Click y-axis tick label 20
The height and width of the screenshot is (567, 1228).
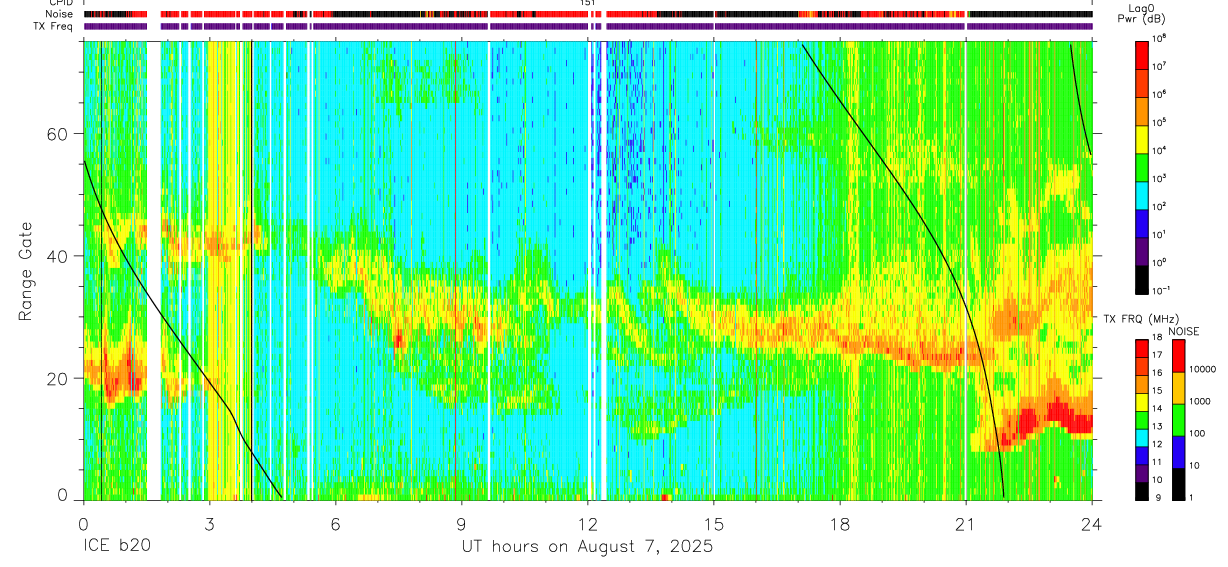[59, 378]
